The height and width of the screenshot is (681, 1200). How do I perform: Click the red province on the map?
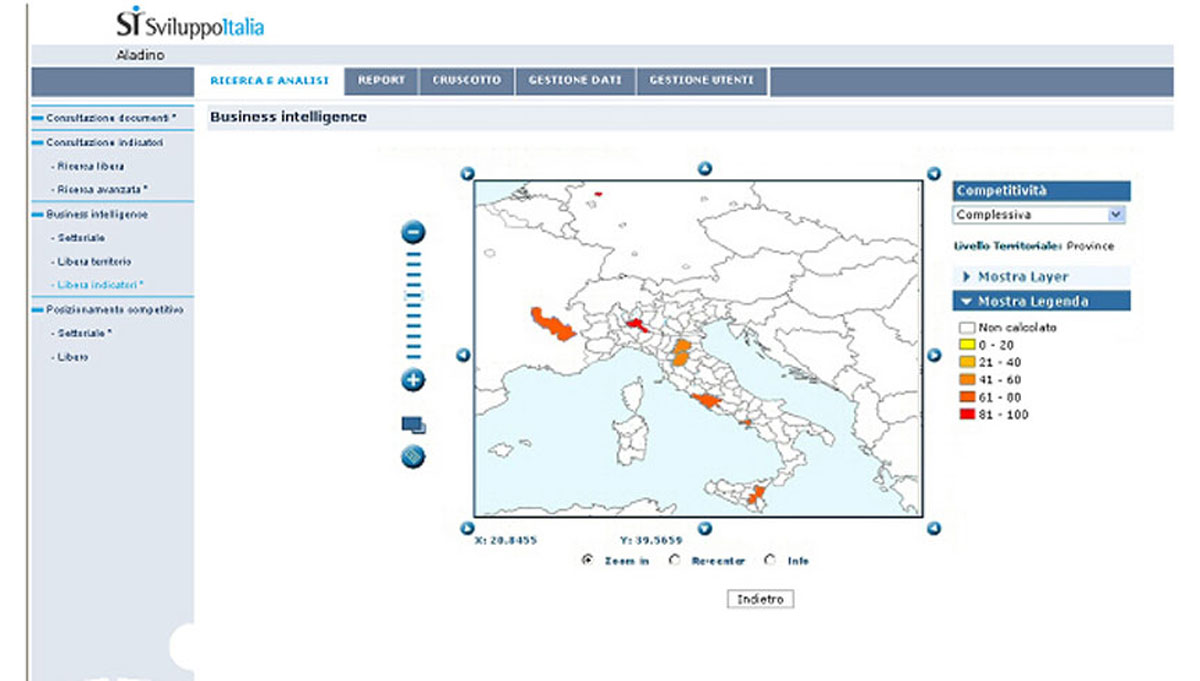click(637, 323)
